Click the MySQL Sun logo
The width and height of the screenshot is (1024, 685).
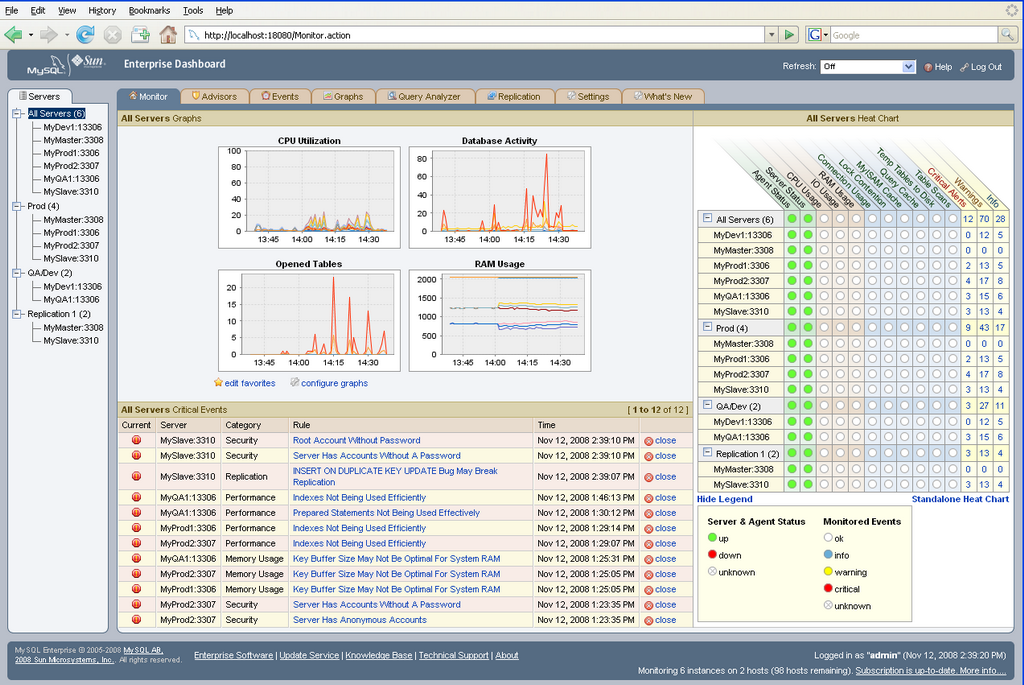(x=65, y=64)
